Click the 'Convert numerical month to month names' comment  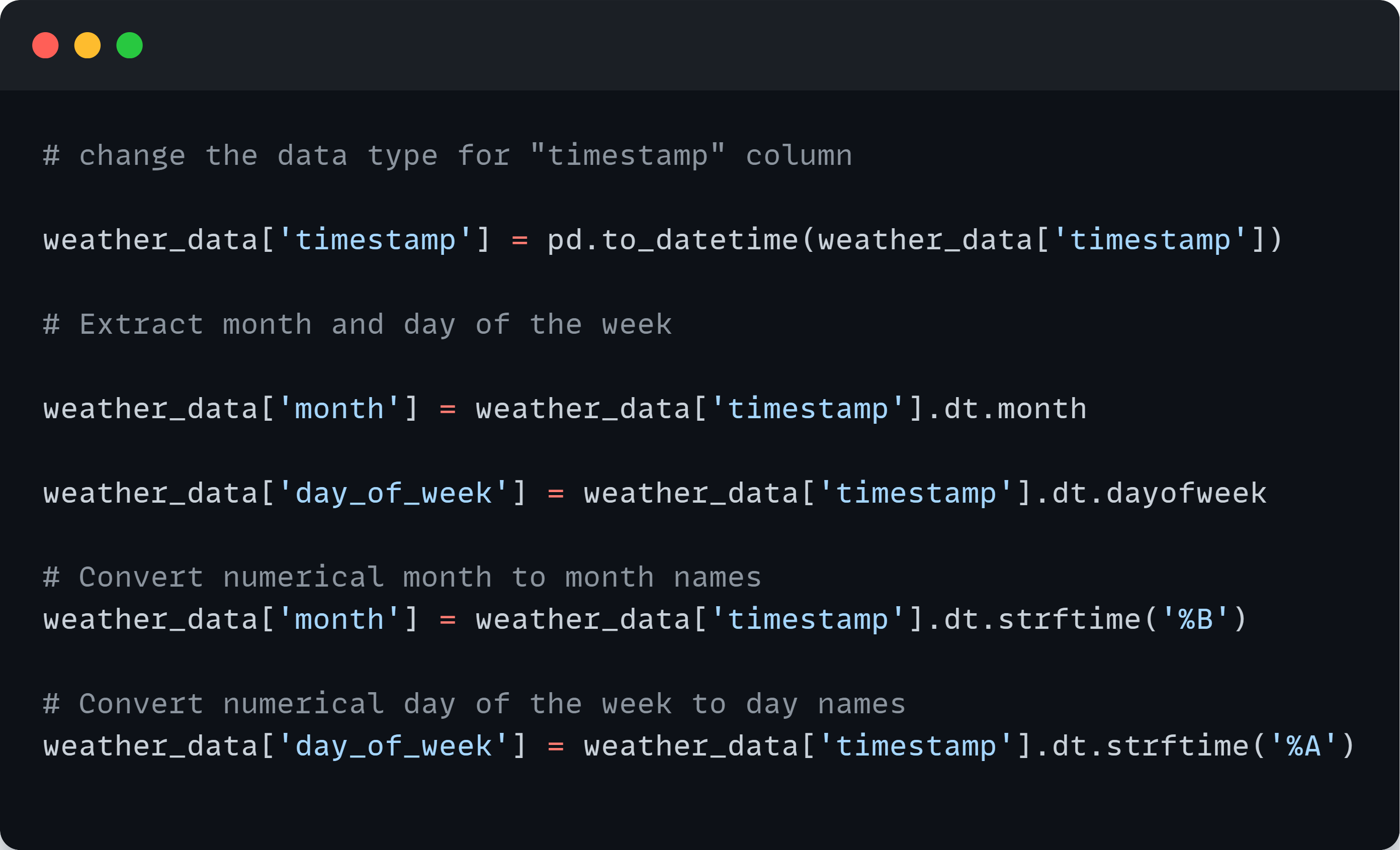point(402,578)
